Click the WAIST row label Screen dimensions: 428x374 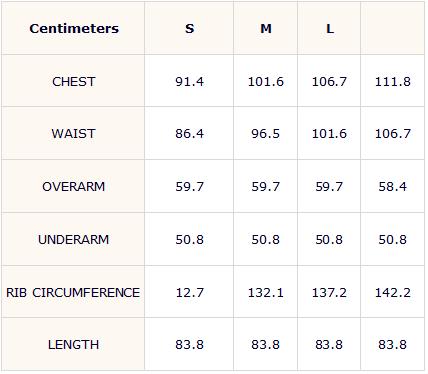[x=74, y=134]
